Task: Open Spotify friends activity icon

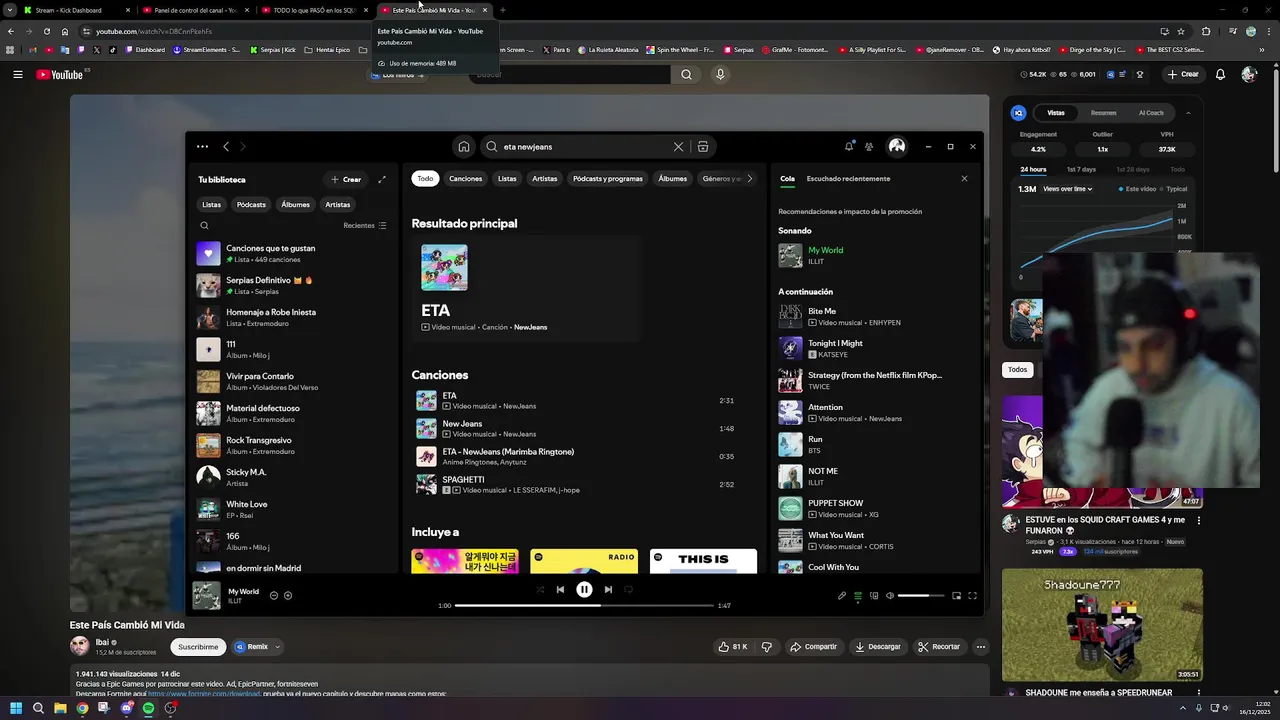Action: point(869,147)
